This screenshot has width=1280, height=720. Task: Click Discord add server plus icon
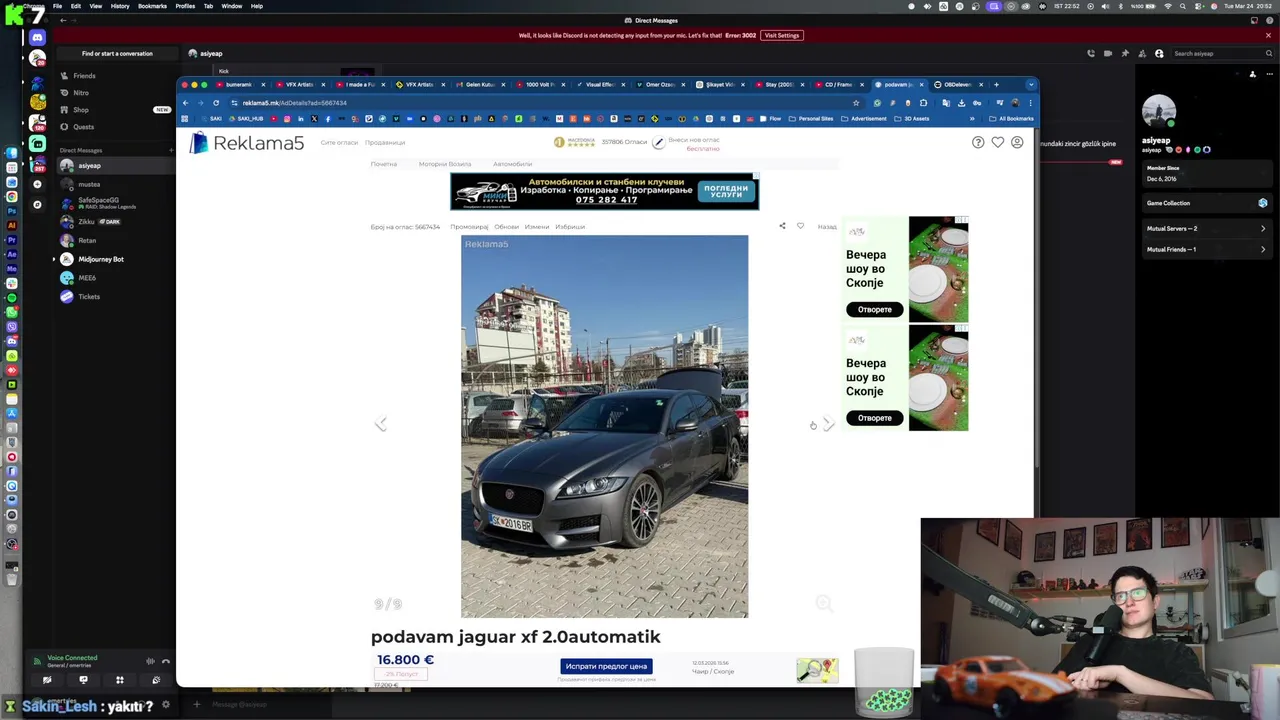point(37,184)
